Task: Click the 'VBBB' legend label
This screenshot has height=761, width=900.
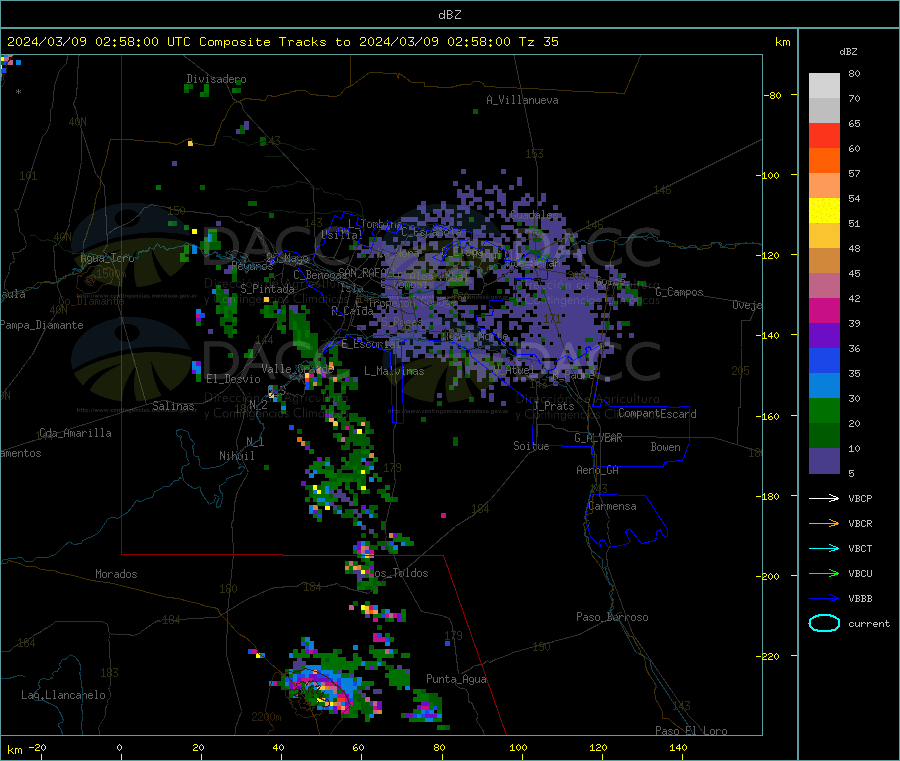Action: pyautogui.click(x=860, y=599)
